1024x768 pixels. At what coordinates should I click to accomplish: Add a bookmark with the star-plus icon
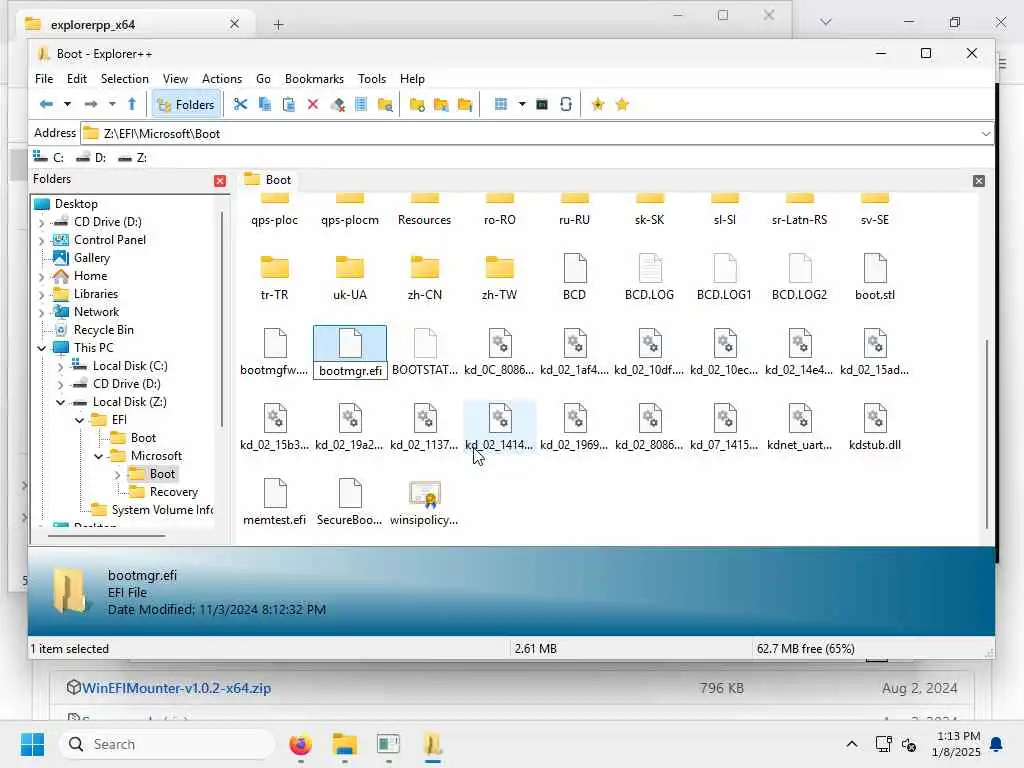598,104
